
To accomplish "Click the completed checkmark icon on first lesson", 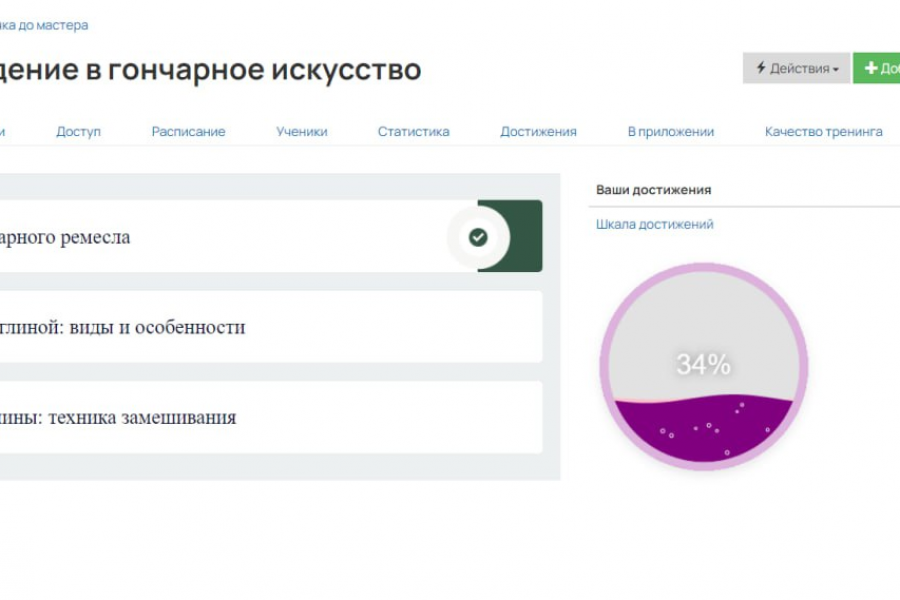I will [x=478, y=237].
